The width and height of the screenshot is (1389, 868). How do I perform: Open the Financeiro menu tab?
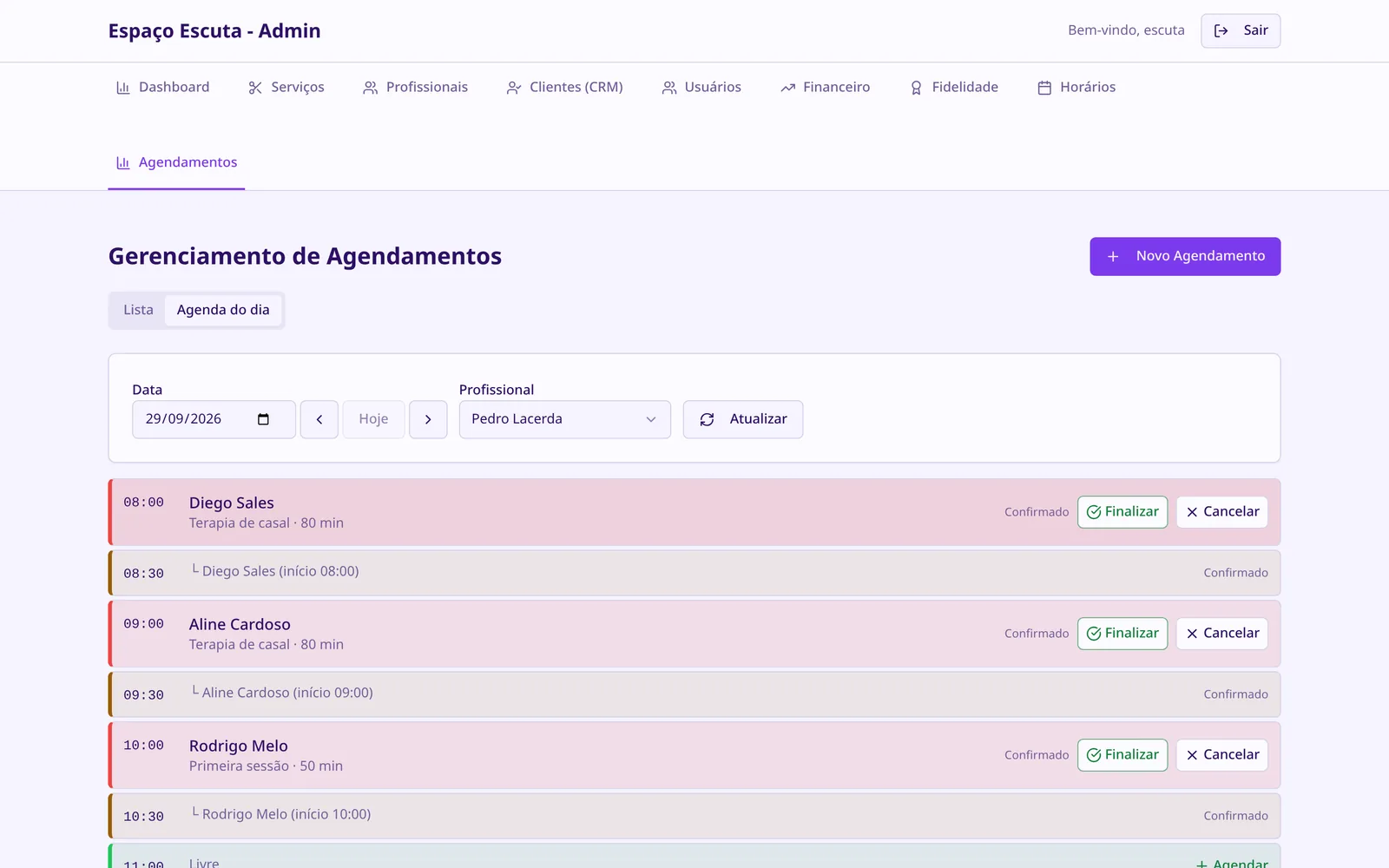click(825, 88)
